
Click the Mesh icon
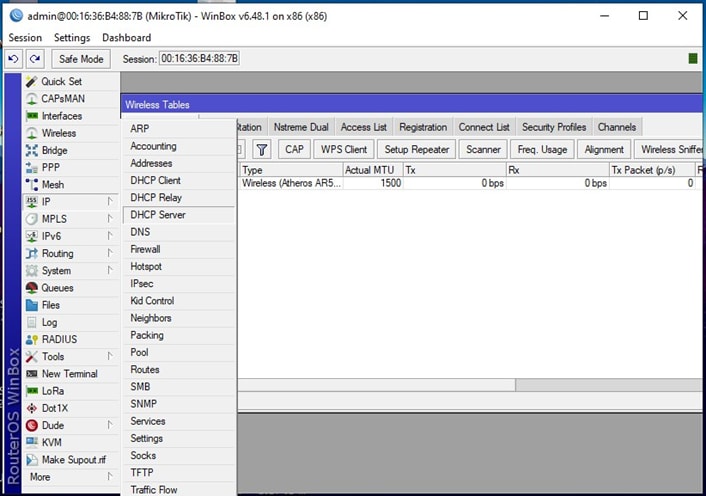(x=32, y=185)
